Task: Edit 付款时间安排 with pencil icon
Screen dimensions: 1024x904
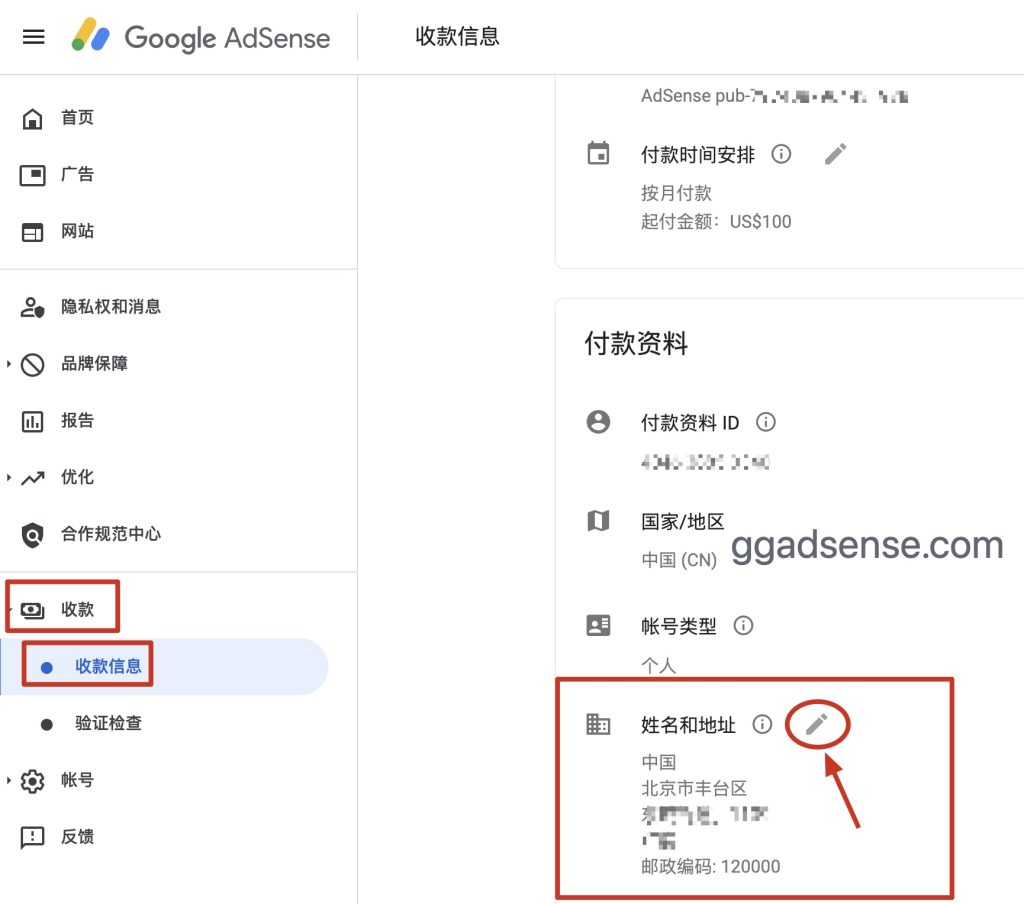Action: (835, 154)
